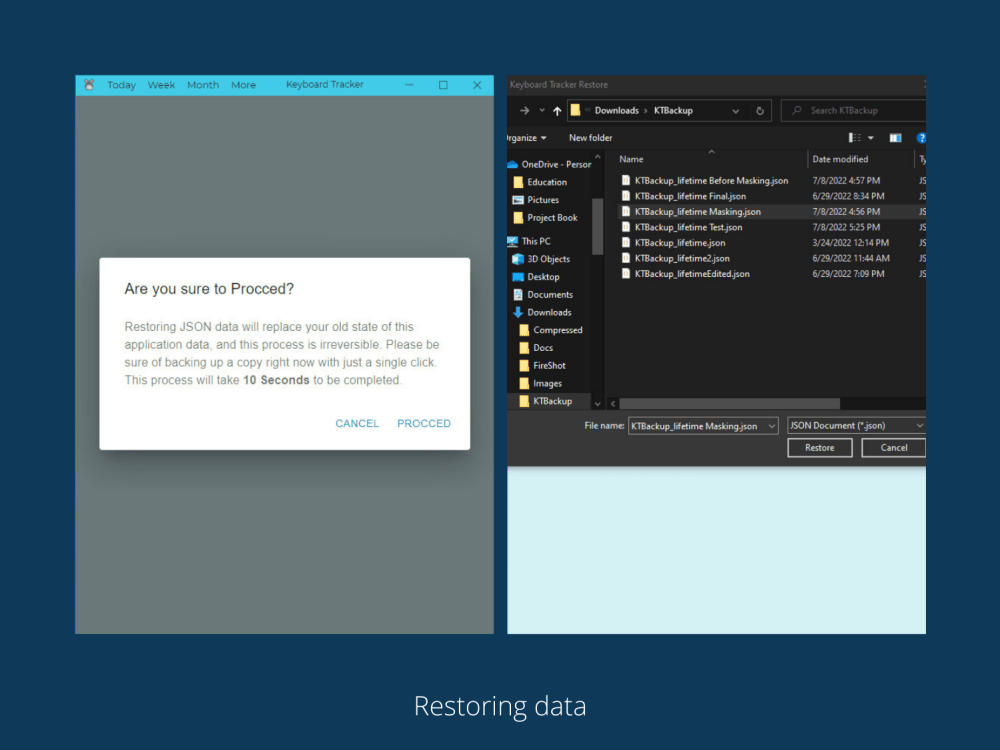1000x750 pixels.
Task: Click PROCCED to confirm restoring
Action: click(423, 423)
